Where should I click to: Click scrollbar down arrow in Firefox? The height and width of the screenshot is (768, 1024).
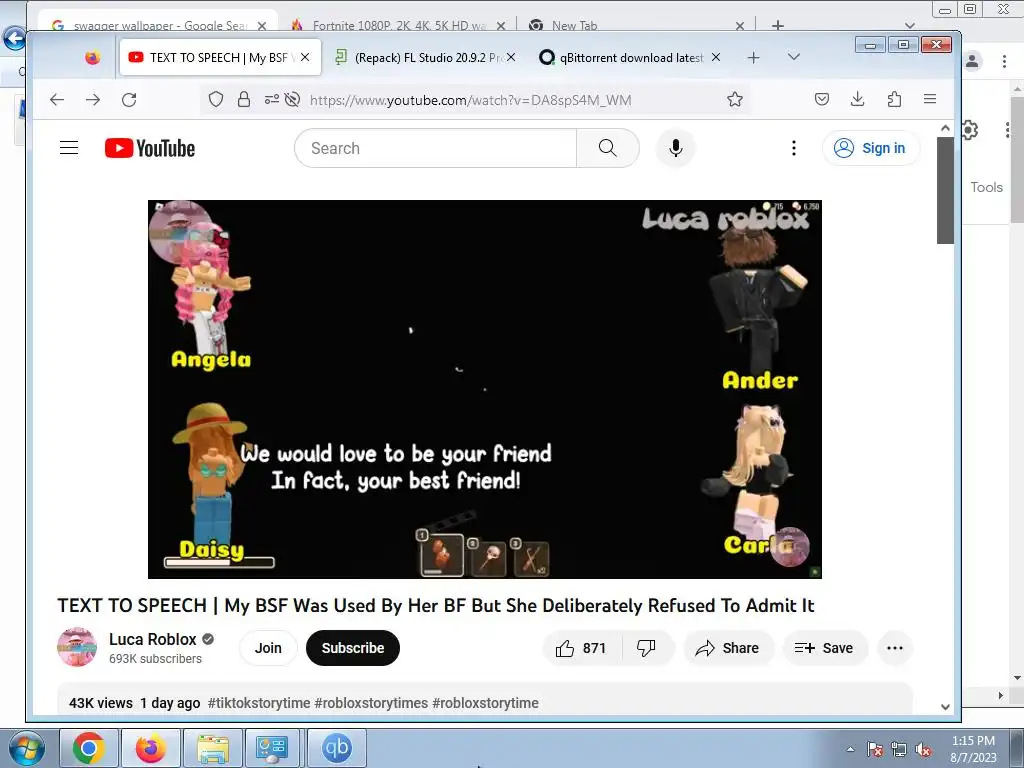945,707
